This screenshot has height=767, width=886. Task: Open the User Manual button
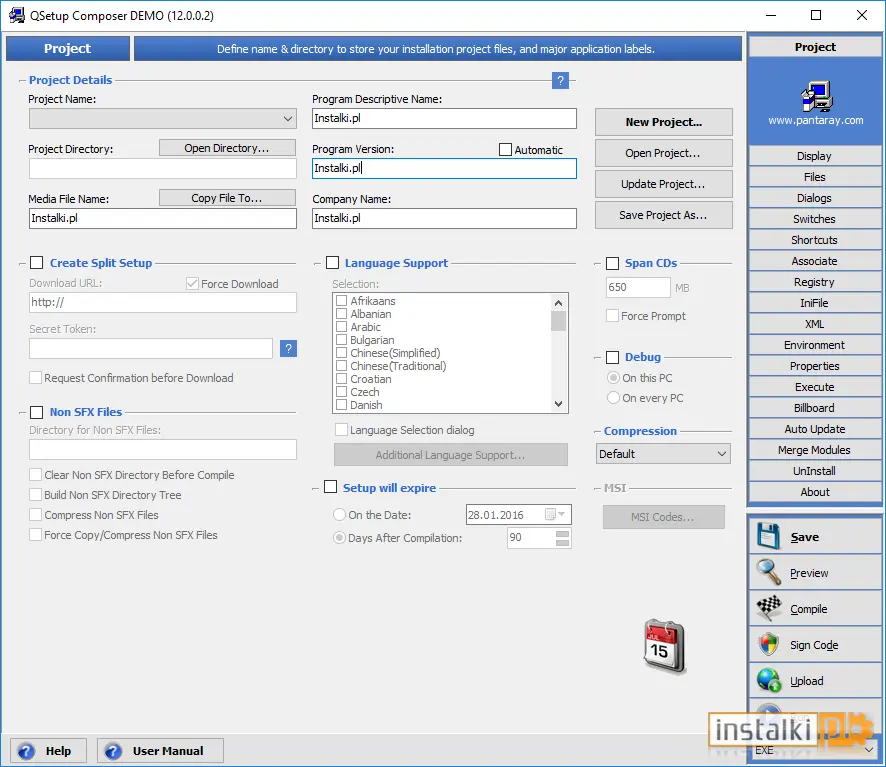click(x=160, y=751)
